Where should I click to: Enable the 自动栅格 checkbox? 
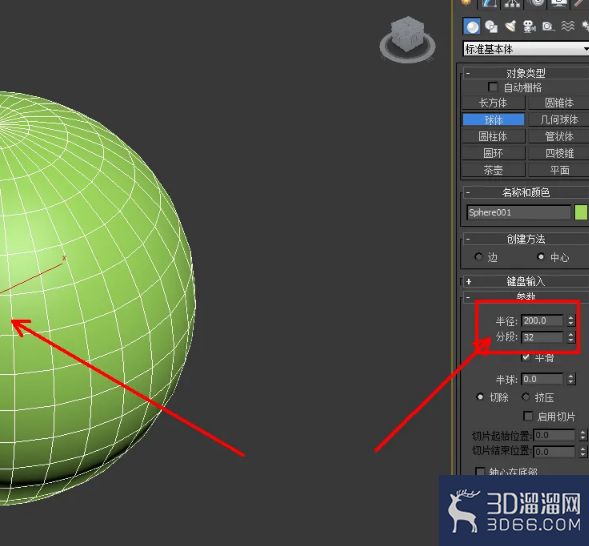tap(493, 87)
